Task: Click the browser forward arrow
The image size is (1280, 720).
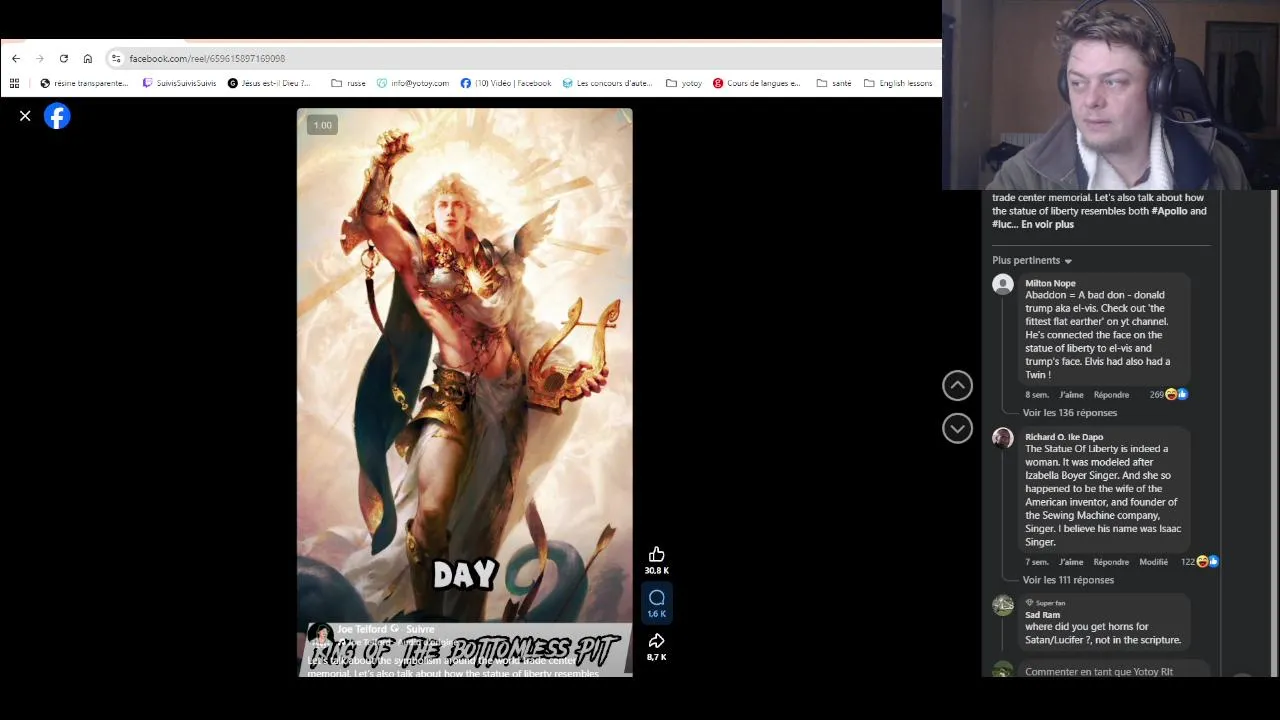Action: 40,59
